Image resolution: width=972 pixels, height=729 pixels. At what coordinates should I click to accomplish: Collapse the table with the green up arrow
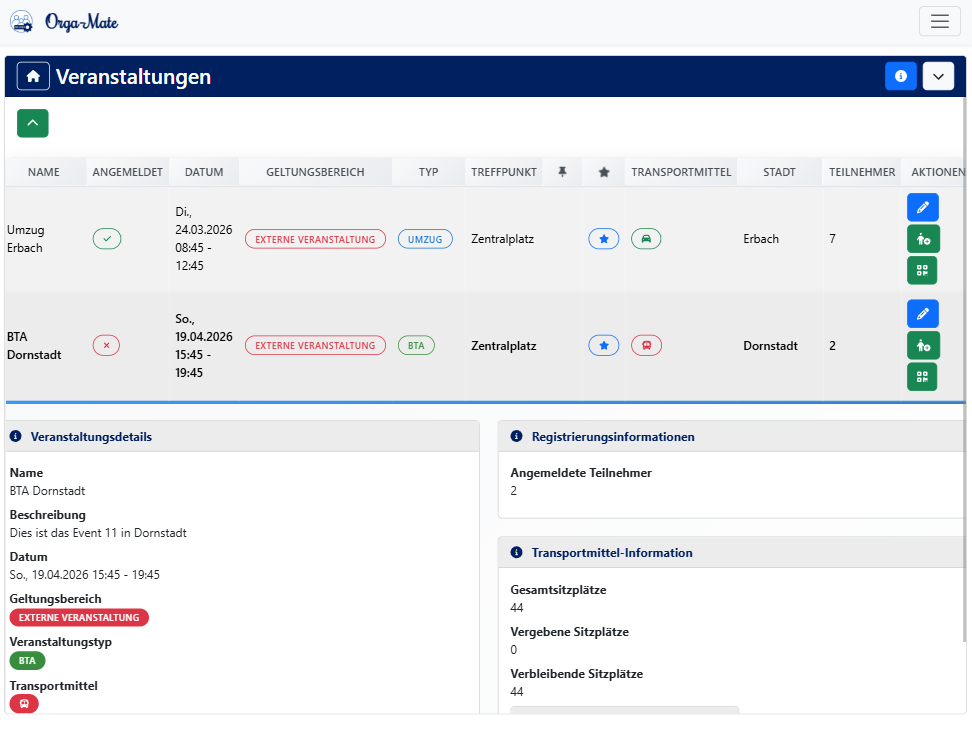32,123
